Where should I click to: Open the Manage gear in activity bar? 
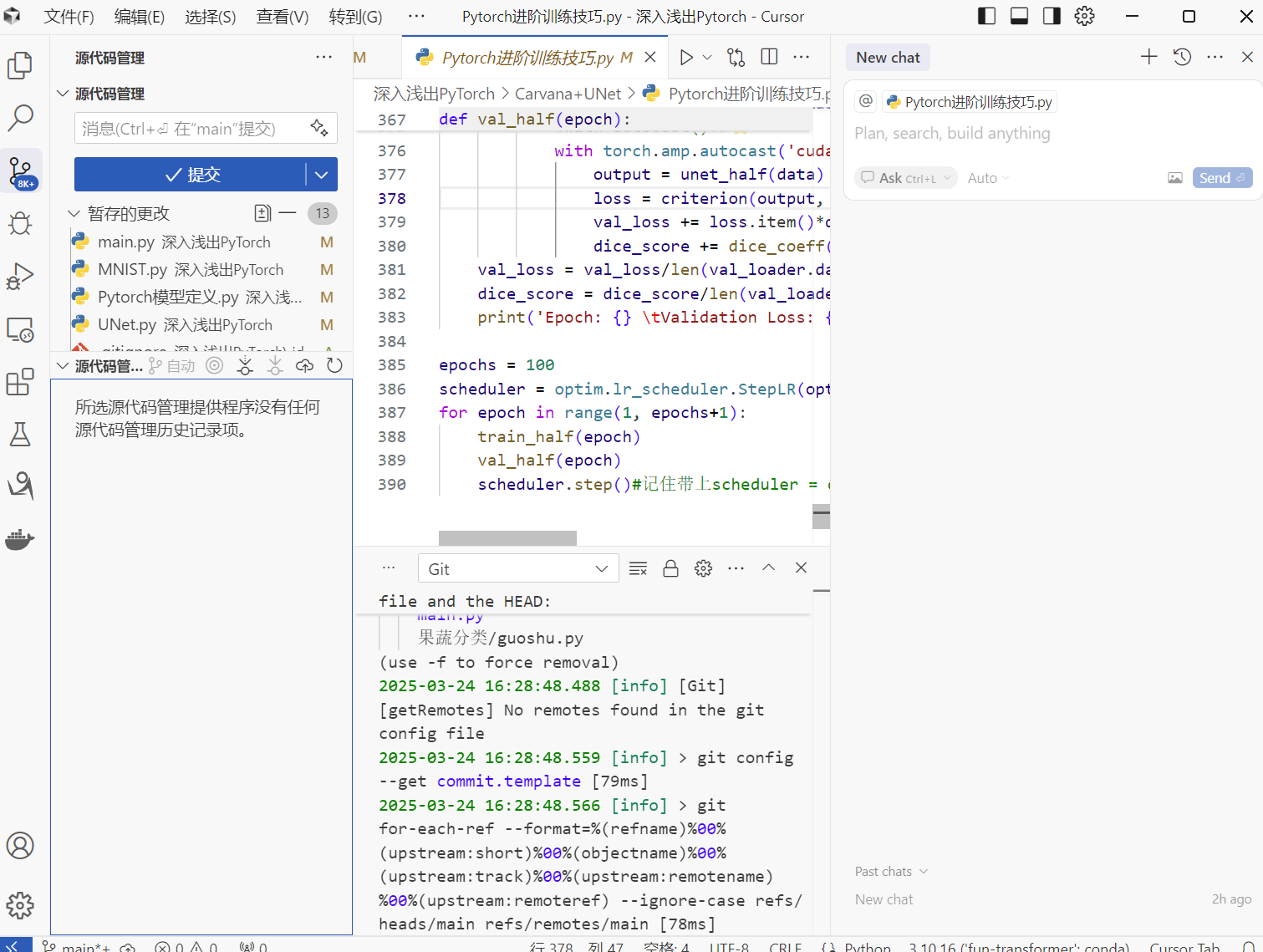20,905
